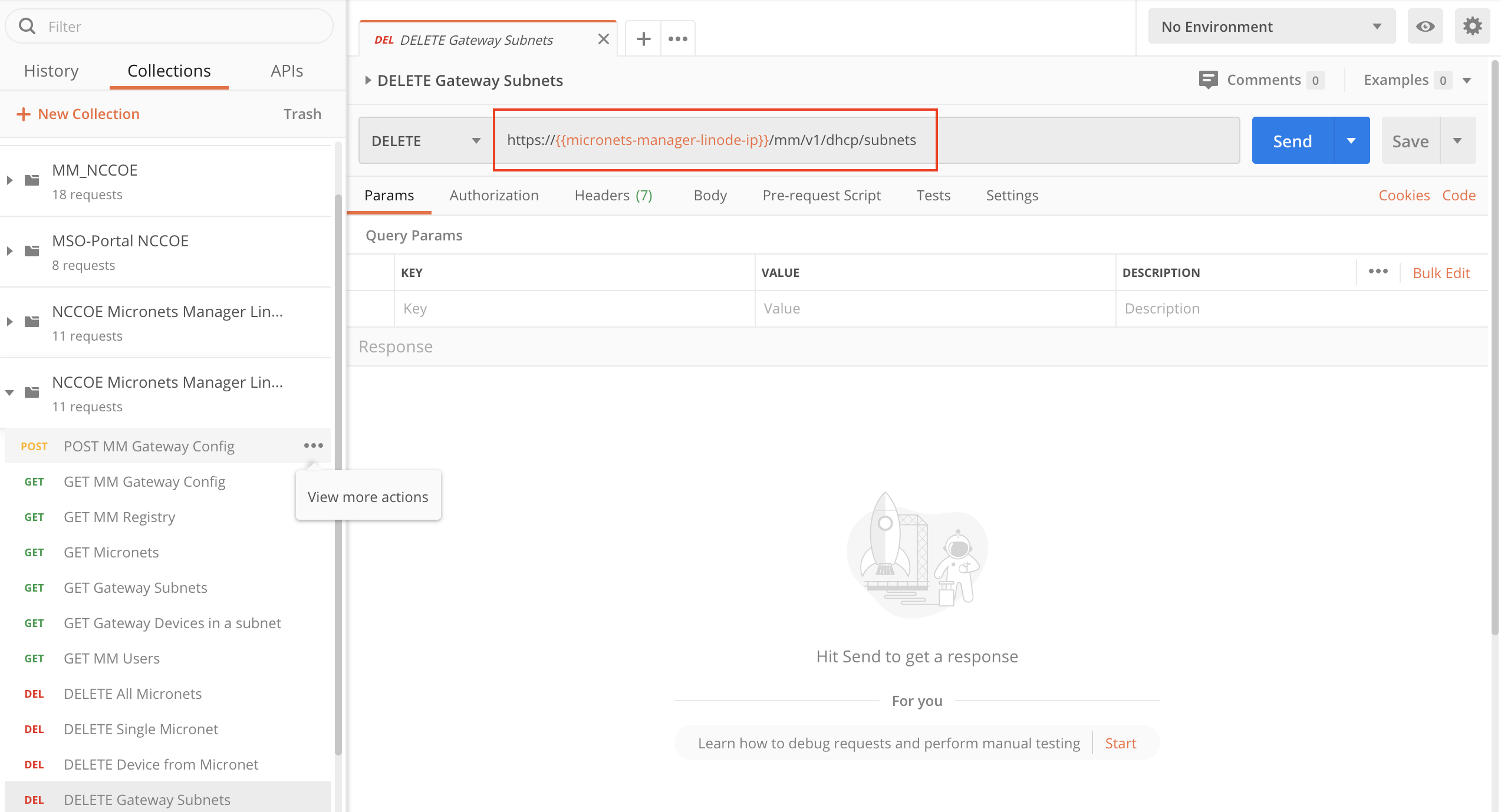This screenshot has height=812, width=1501.
Task: Expand the MM_NCCOE collection
Action: pyautogui.click(x=9, y=180)
